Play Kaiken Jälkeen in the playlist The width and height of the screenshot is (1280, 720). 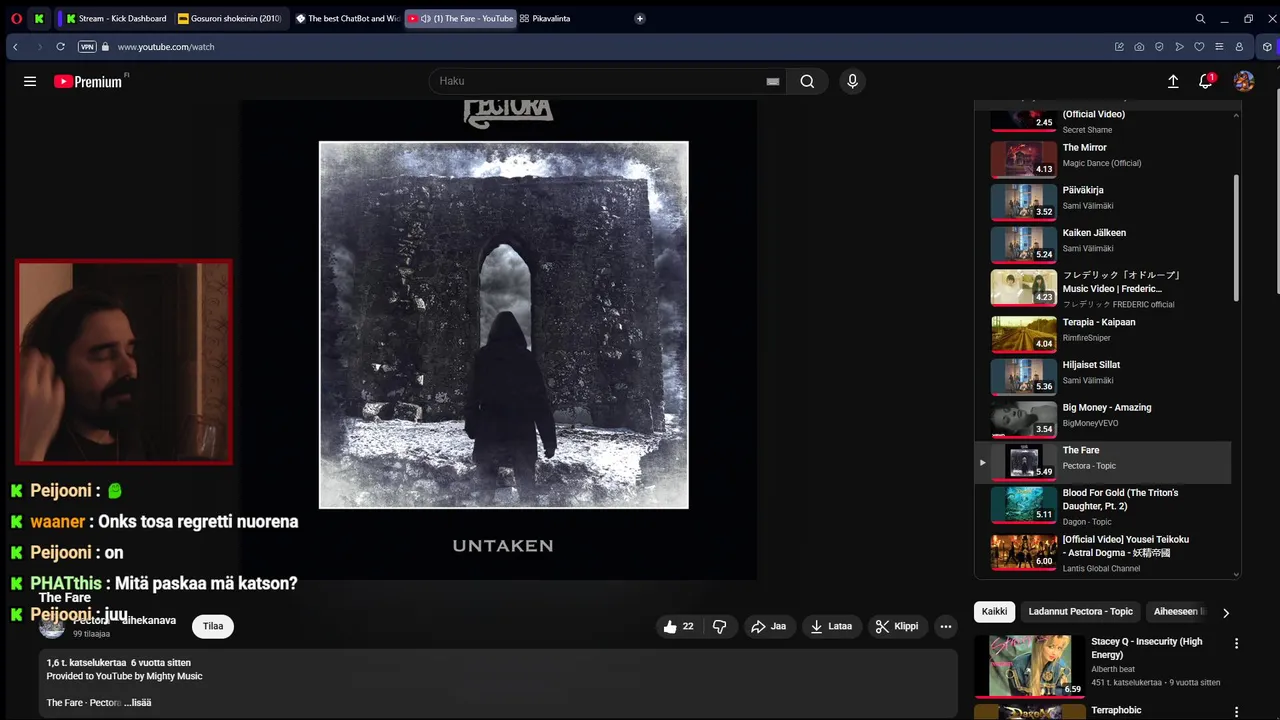point(1103,245)
